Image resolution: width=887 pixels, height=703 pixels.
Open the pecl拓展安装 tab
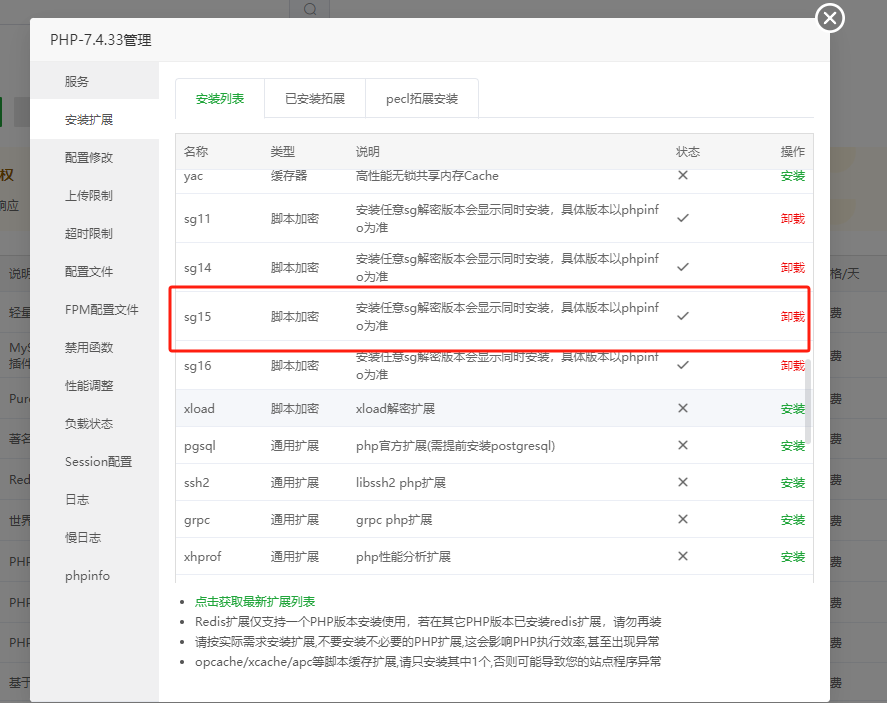[421, 98]
